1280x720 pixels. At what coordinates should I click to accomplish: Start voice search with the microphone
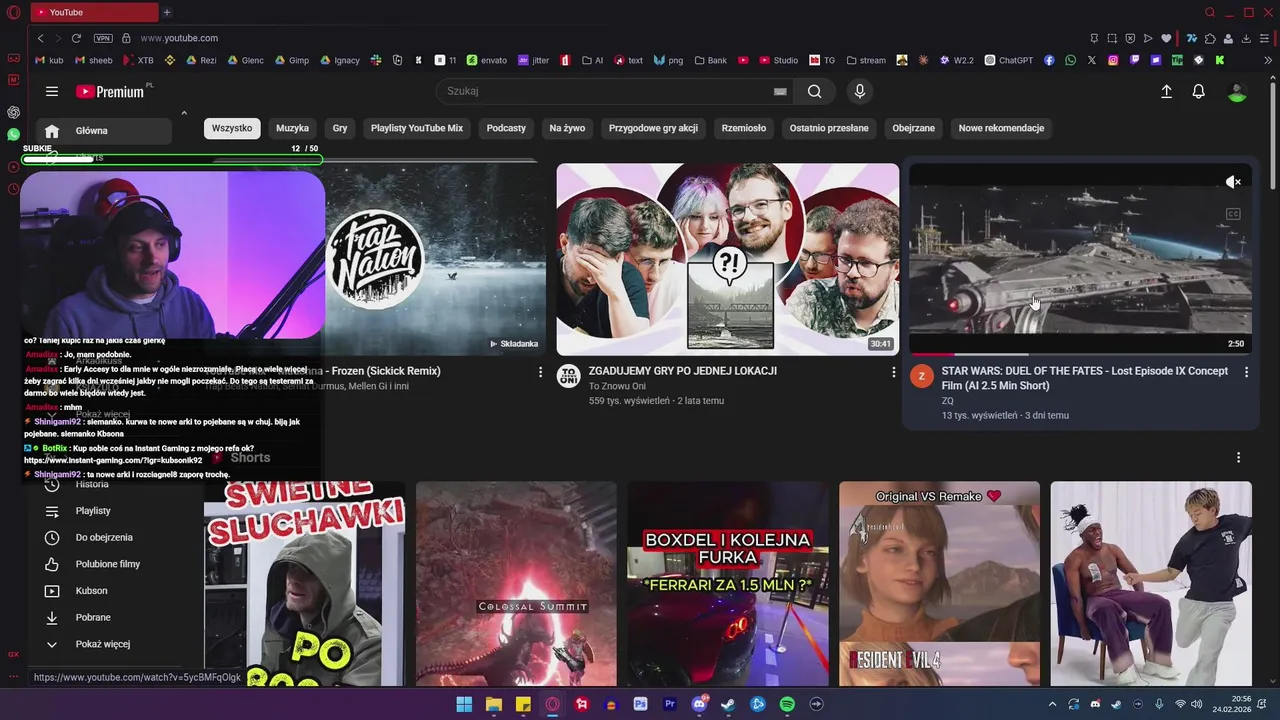859,91
